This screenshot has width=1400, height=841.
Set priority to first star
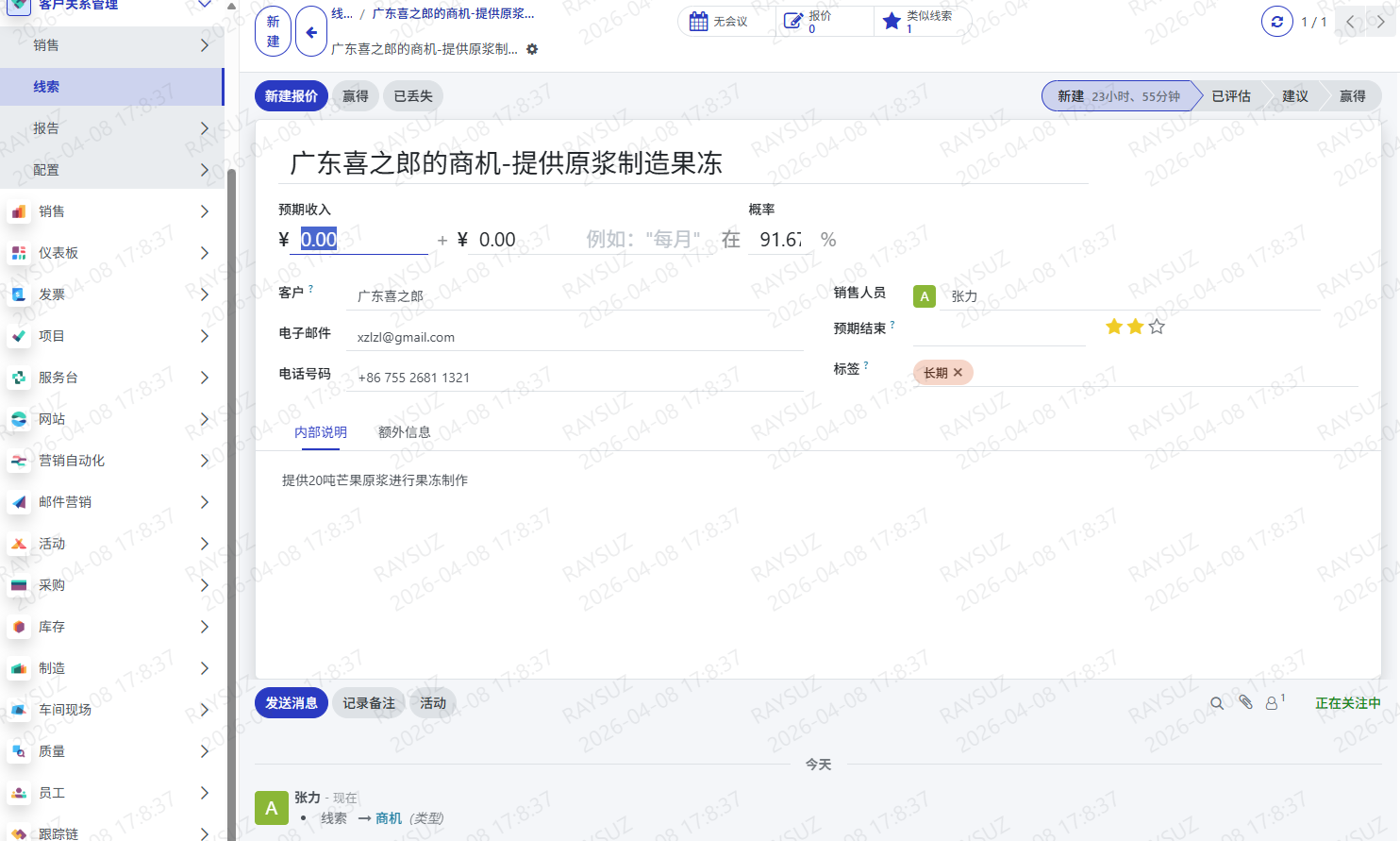(1114, 327)
